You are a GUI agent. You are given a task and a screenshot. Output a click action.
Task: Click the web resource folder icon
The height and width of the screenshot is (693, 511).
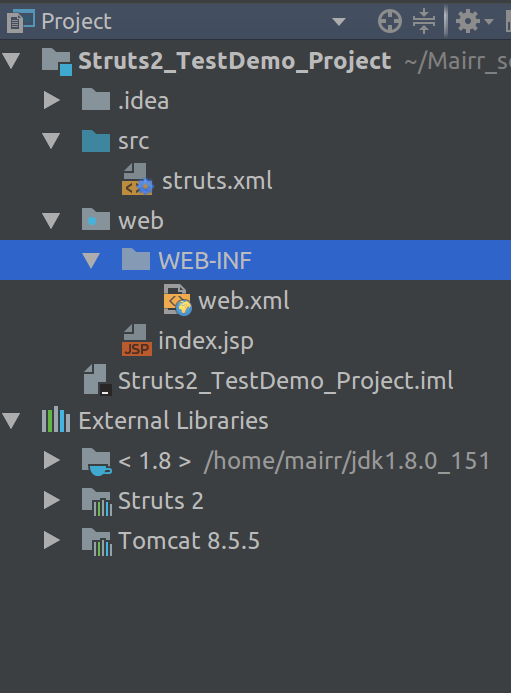tap(95, 219)
